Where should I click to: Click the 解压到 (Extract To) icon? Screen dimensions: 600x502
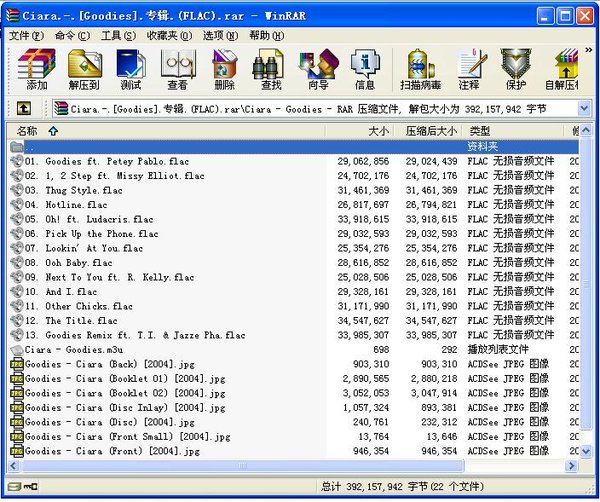pyautogui.click(x=85, y=68)
